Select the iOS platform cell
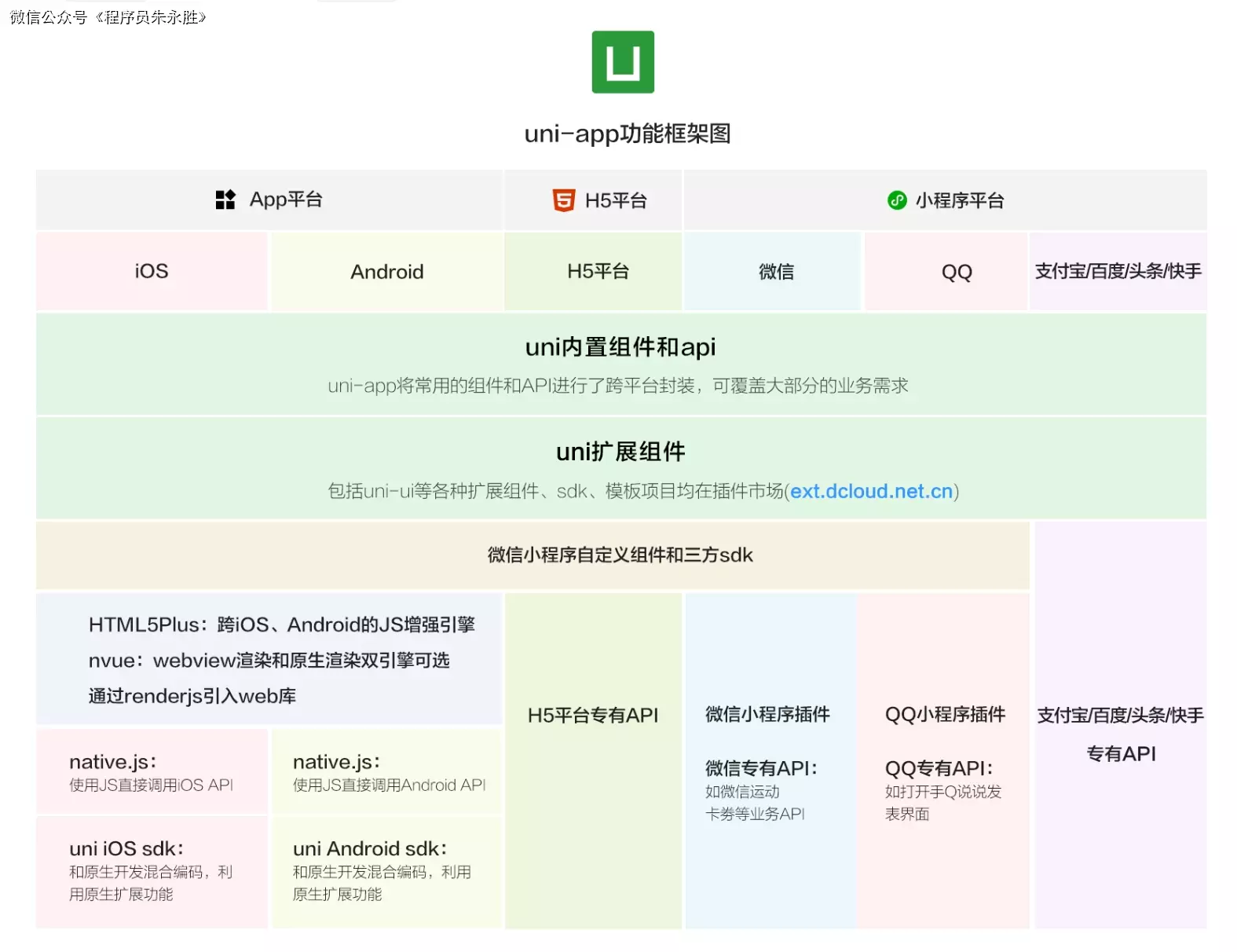The height and width of the screenshot is (952, 1237). (152, 271)
